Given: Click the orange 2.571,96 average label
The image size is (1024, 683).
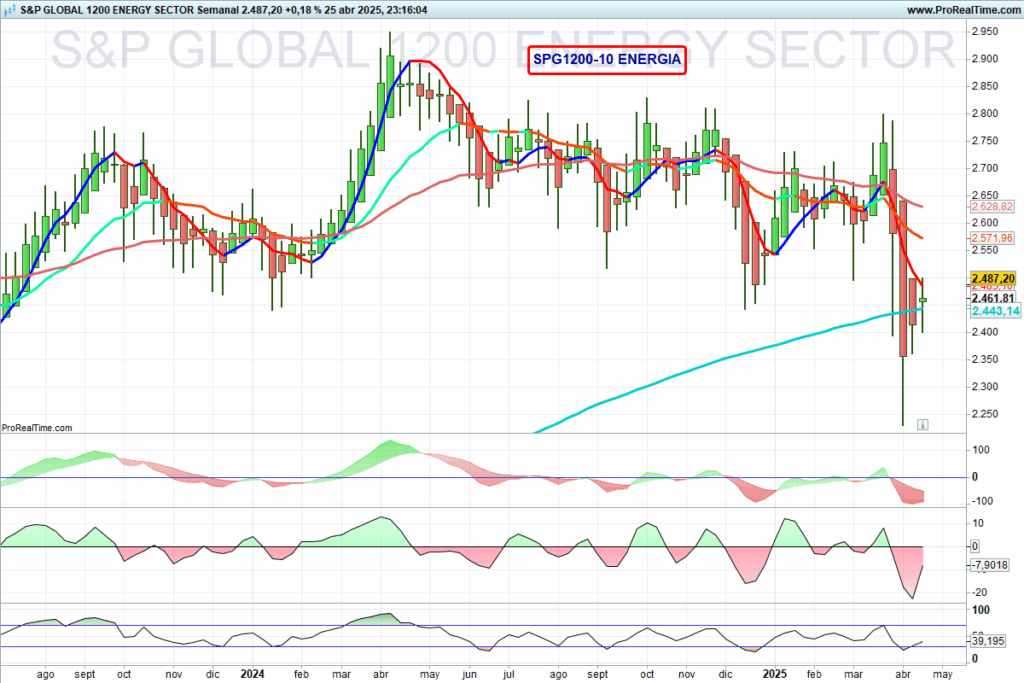Looking at the screenshot, I should pyautogui.click(x=992, y=238).
